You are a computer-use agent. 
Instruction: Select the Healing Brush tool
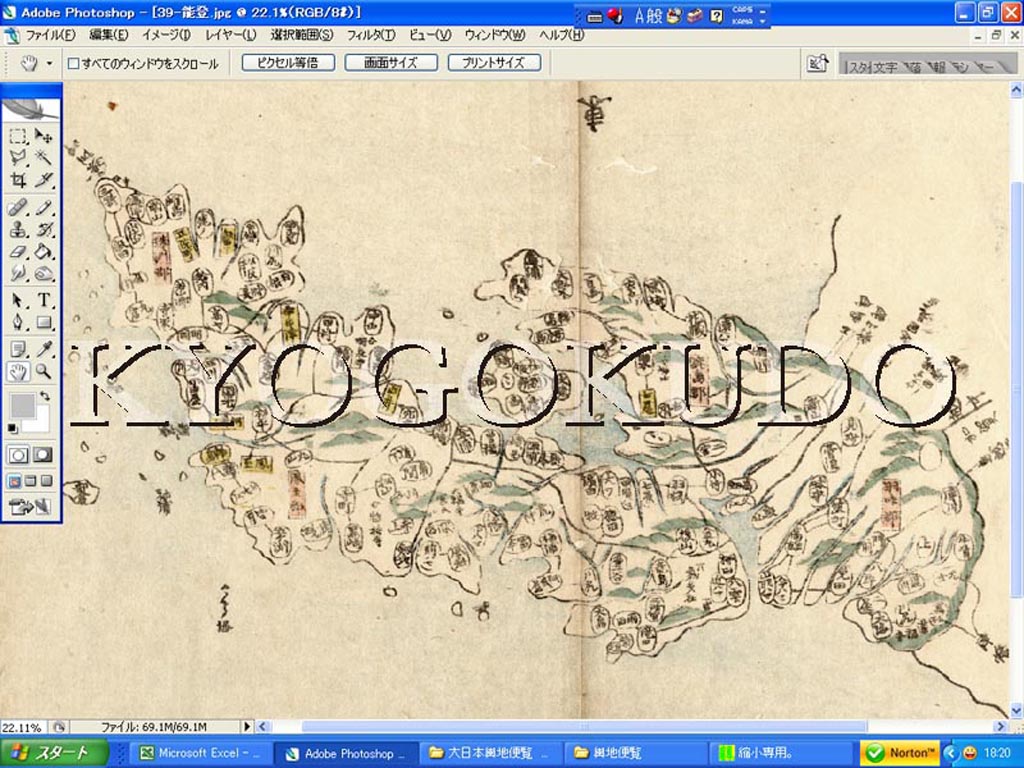[x=19, y=208]
